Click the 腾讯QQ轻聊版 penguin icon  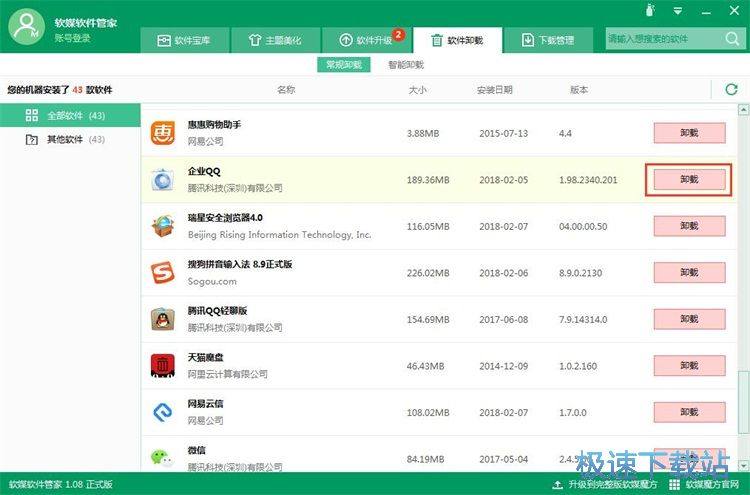point(163,319)
